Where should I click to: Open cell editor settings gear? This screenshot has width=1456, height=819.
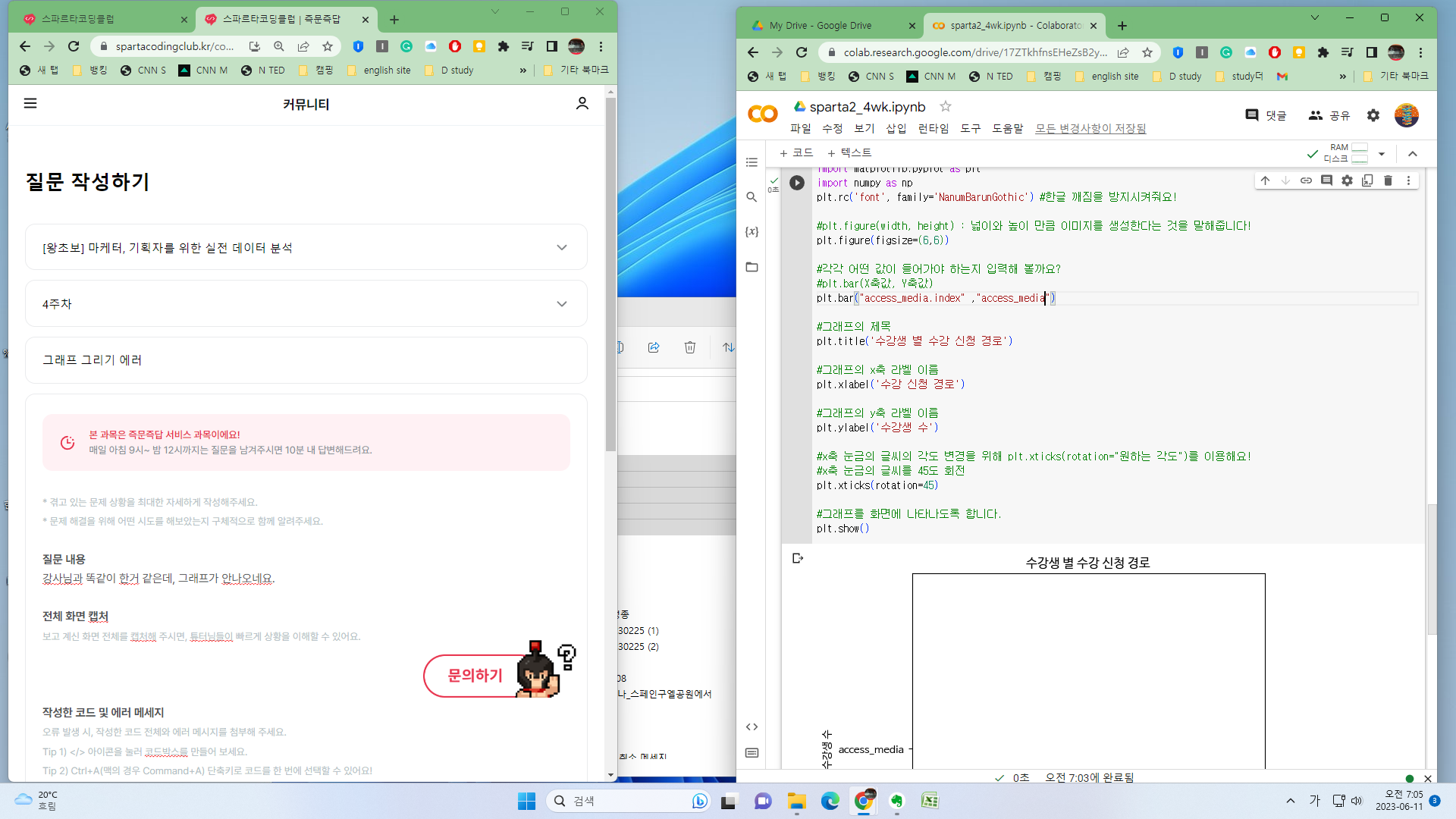(1347, 180)
